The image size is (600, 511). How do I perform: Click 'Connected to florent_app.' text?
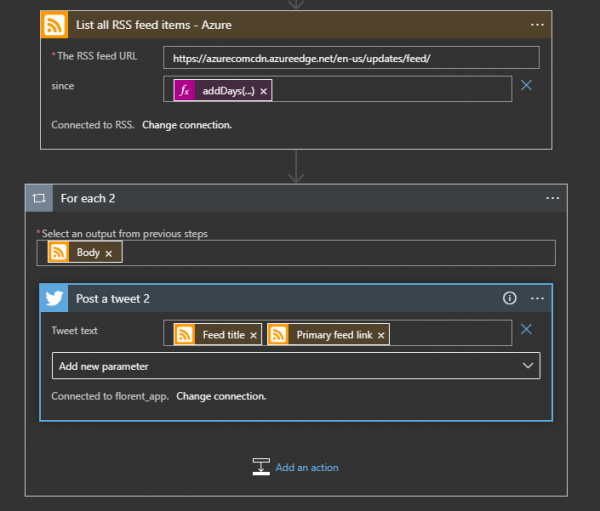tap(110, 396)
